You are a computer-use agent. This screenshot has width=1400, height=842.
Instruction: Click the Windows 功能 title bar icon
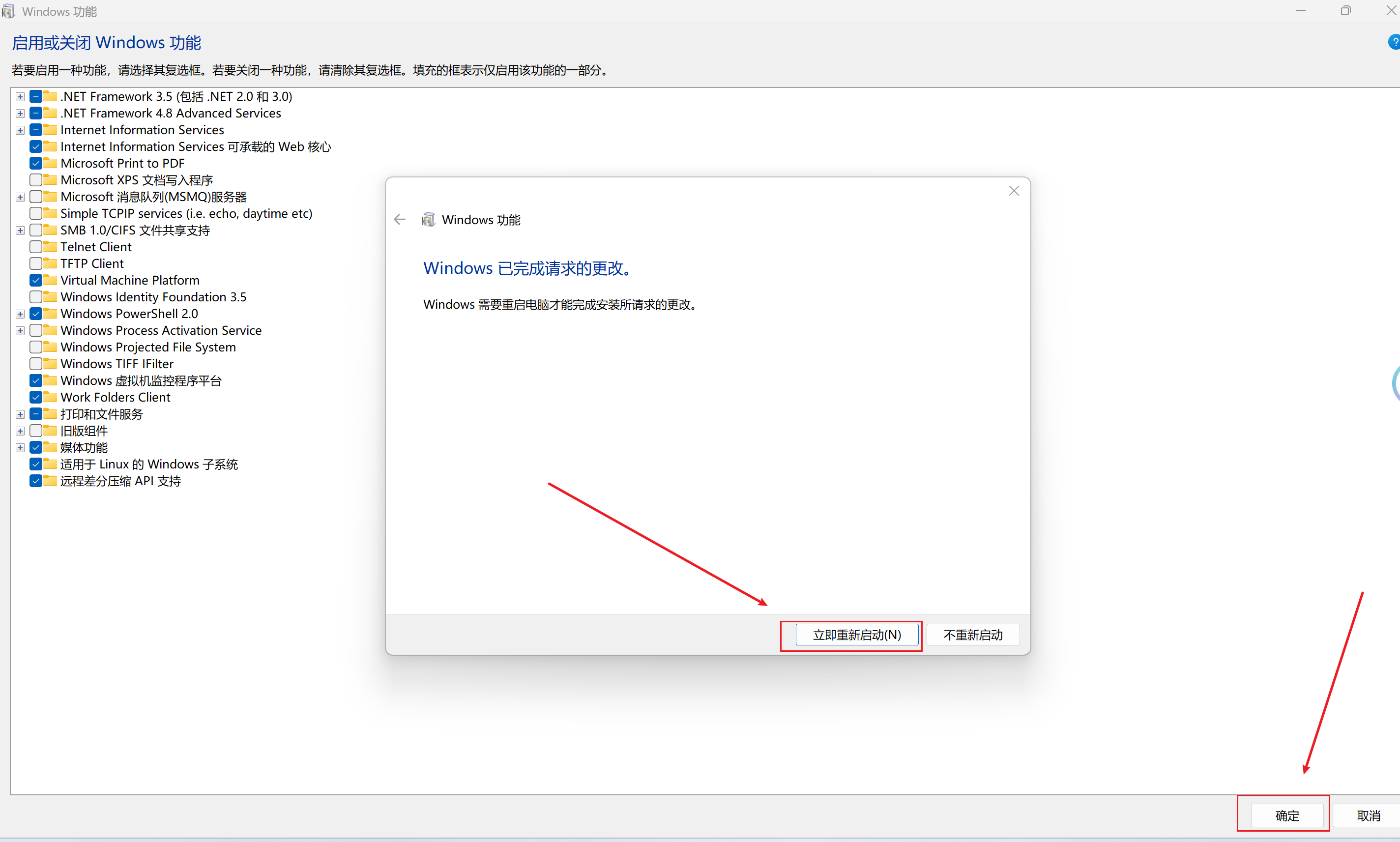click(8, 11)
